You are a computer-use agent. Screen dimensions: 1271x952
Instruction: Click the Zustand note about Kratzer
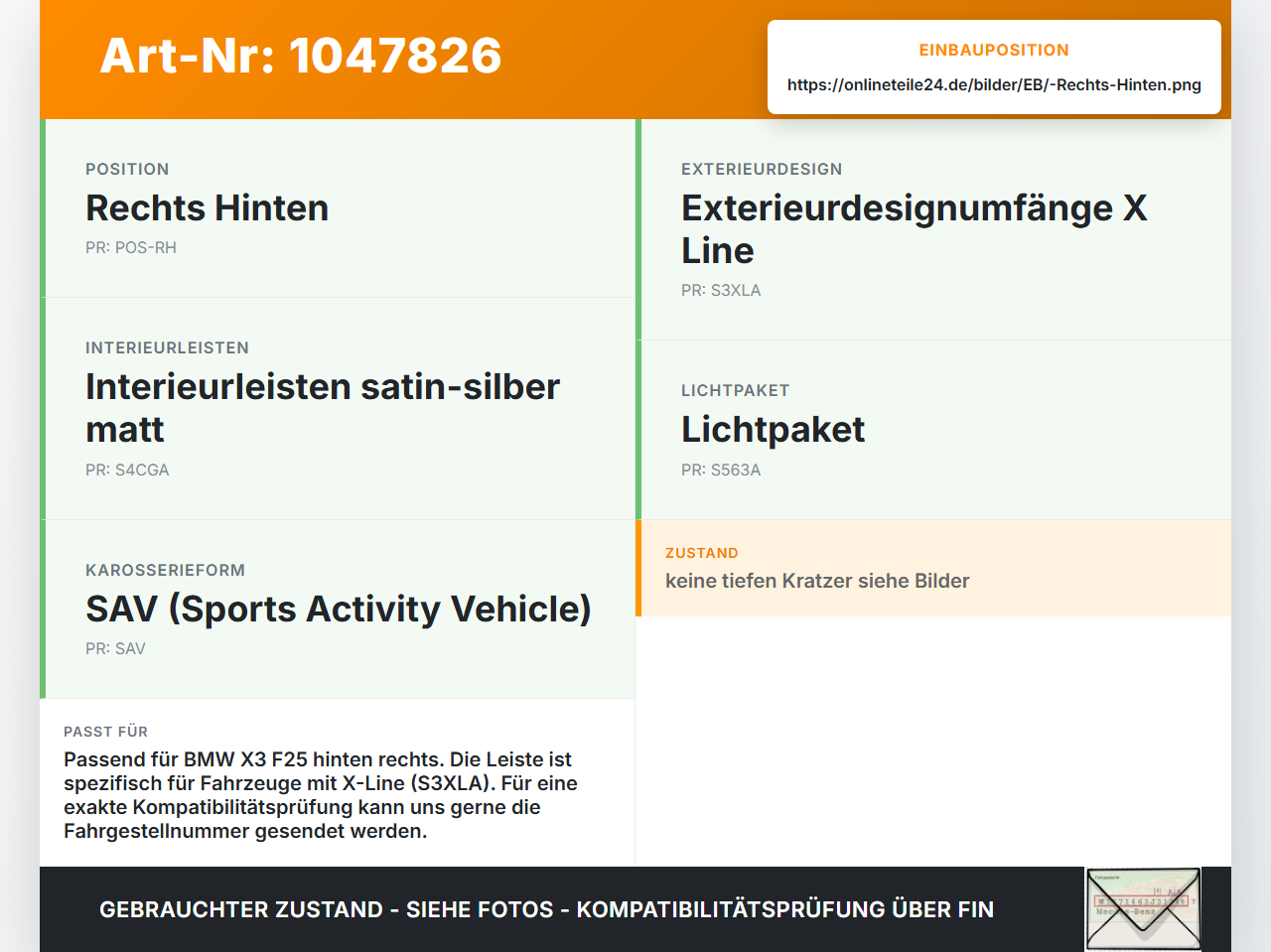click(x=817, y=581)
